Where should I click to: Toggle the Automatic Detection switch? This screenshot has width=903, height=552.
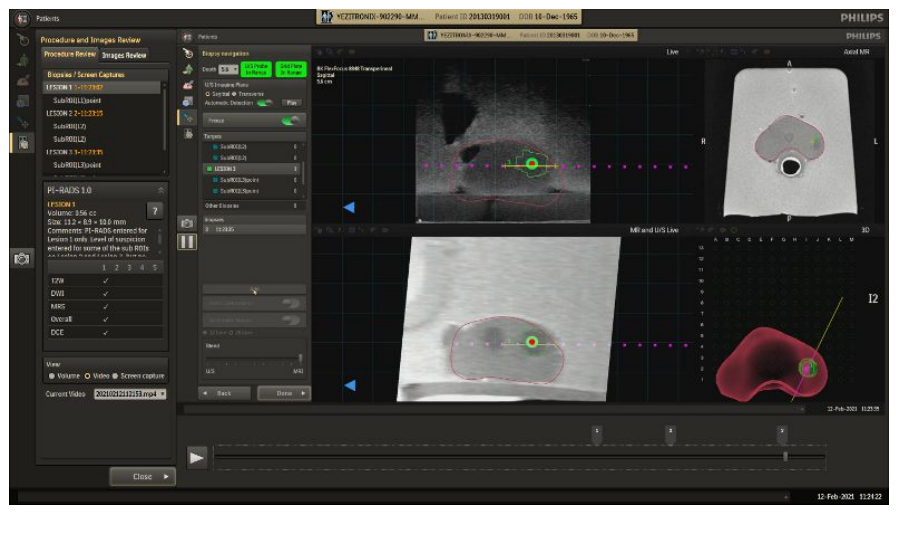264,103
